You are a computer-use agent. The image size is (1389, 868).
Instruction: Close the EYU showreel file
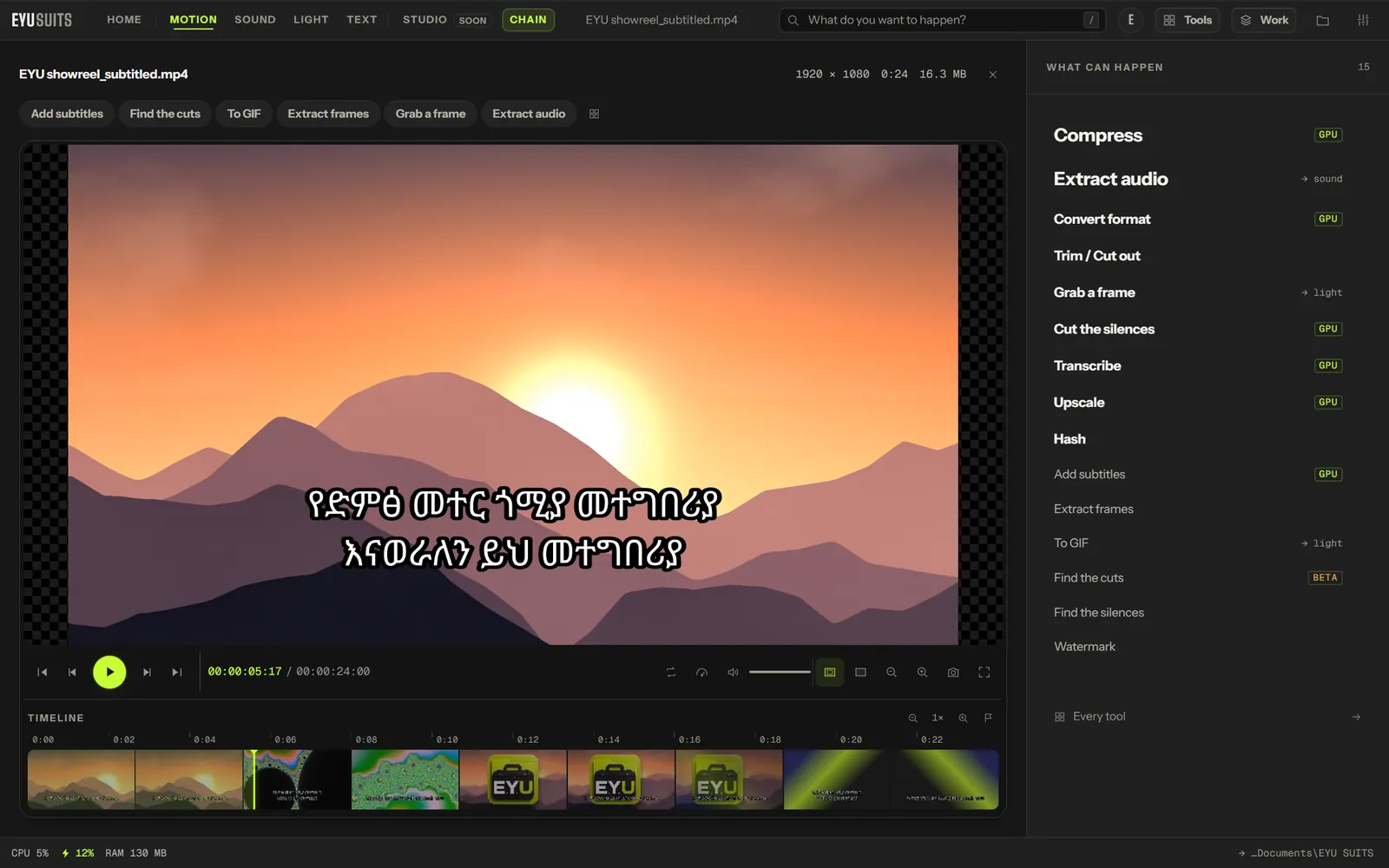(x=993, y=75)
